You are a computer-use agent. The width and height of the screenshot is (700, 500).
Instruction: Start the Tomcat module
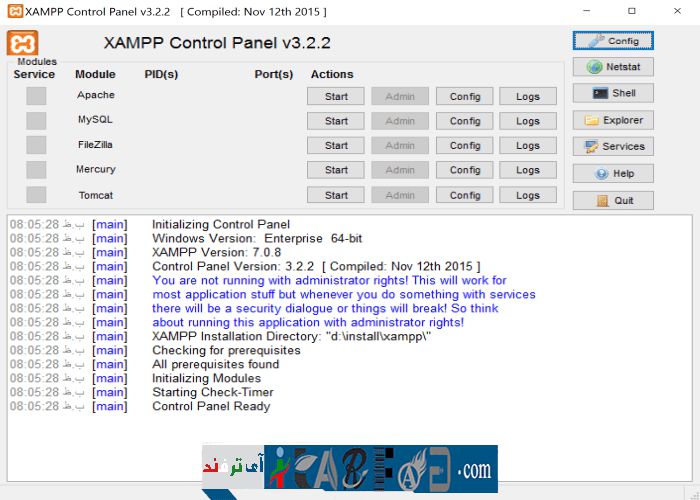pos(336,195)
